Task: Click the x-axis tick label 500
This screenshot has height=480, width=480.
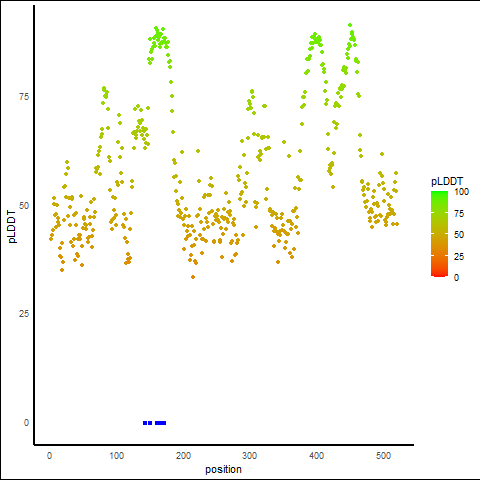Action: coord(383,456)
